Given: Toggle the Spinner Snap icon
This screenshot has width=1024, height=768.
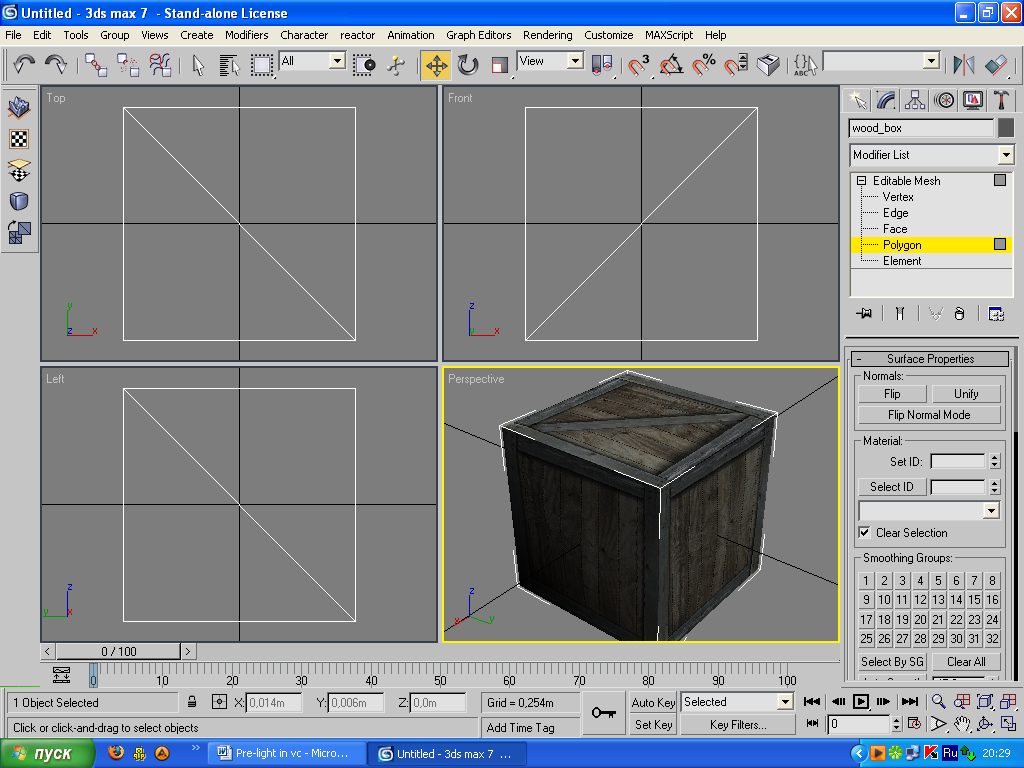Looking at the screenshot, I should click(736, 65).
